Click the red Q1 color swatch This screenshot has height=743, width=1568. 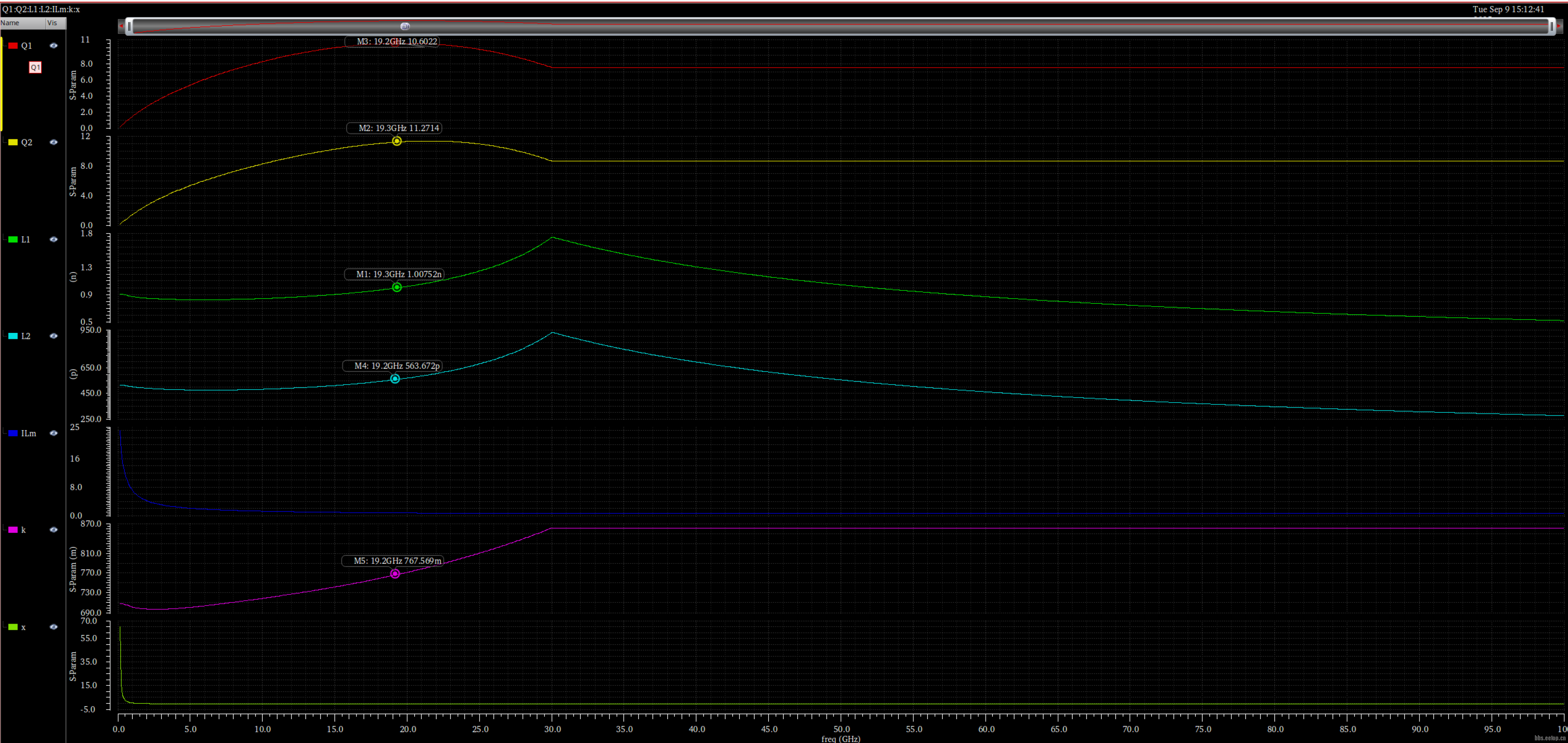coord(13,46)
